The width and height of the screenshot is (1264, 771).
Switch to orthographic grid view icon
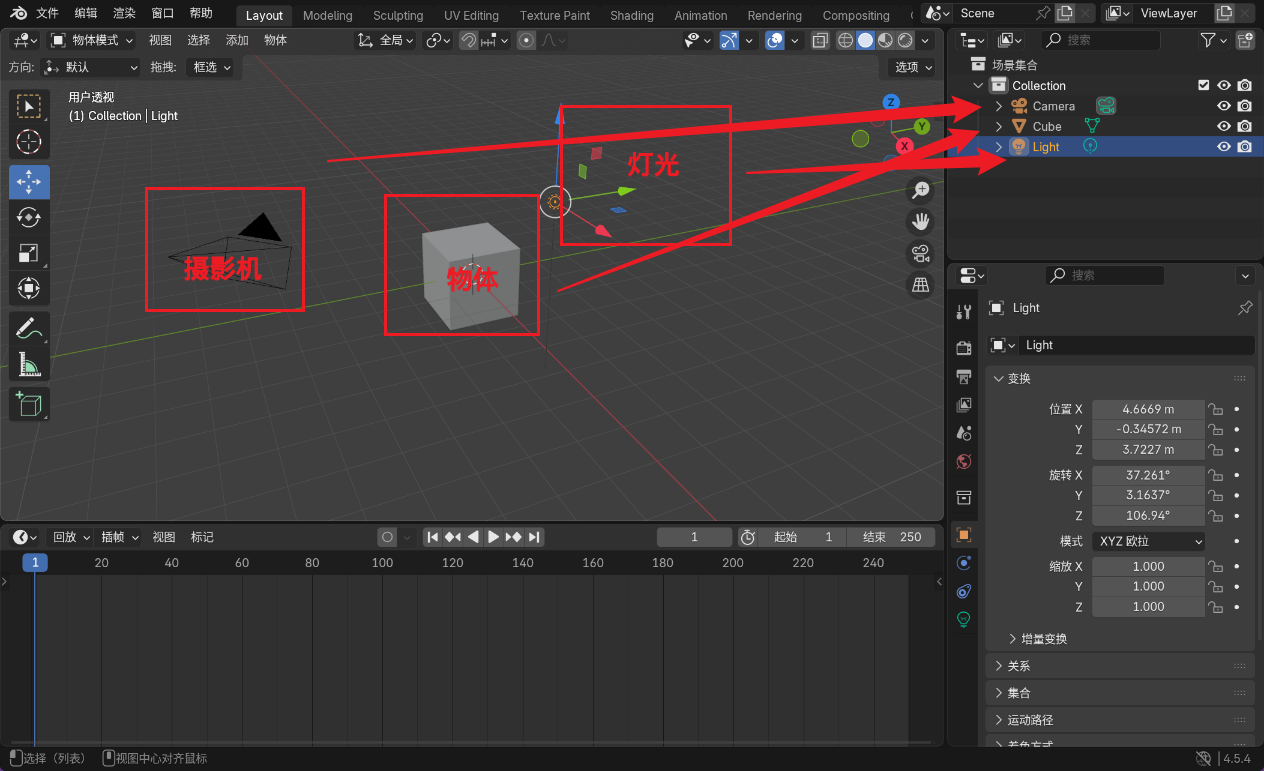tap(920, 286)
